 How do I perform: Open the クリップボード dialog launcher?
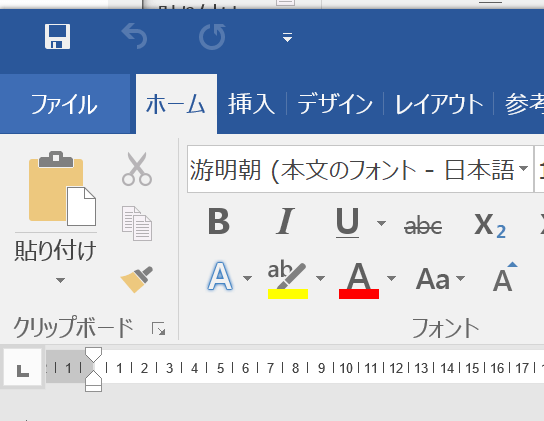[x=159, y=329]
